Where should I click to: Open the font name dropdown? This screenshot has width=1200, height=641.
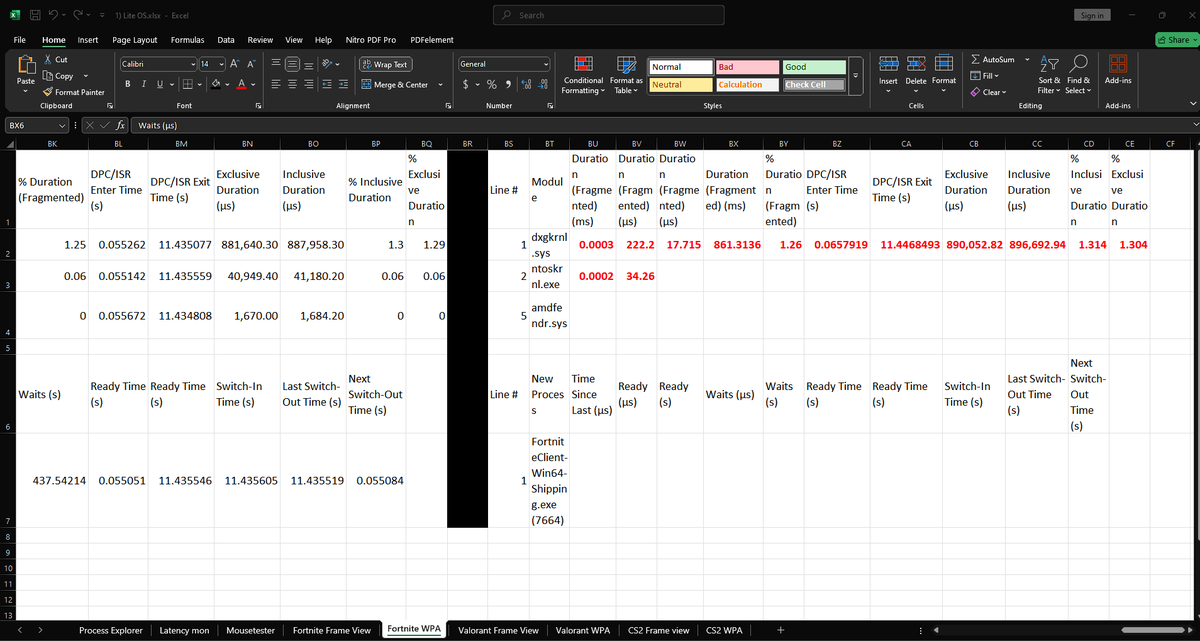[192, 64]
